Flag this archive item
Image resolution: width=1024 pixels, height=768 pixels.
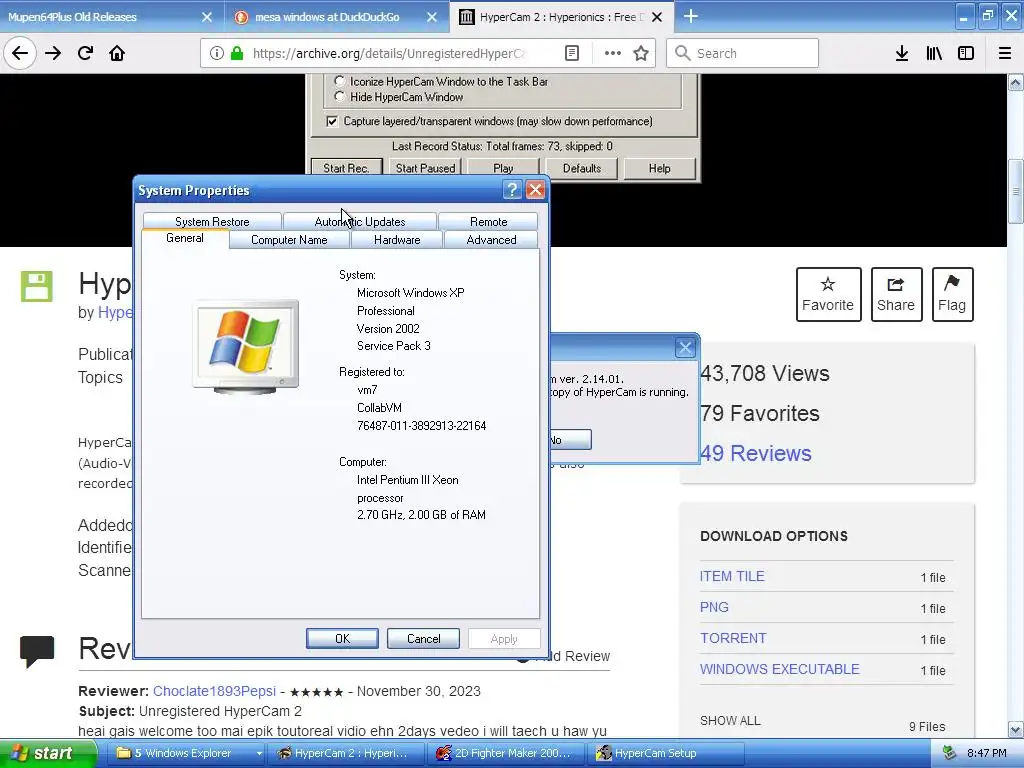pyautogui.click(x=952, y=294)
